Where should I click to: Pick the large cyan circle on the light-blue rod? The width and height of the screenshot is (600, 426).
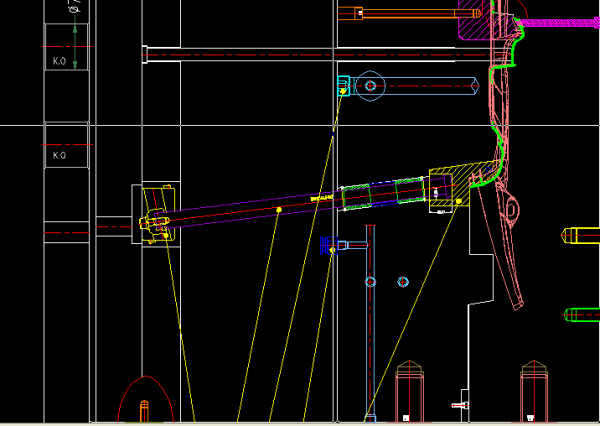tap(370, 86)
